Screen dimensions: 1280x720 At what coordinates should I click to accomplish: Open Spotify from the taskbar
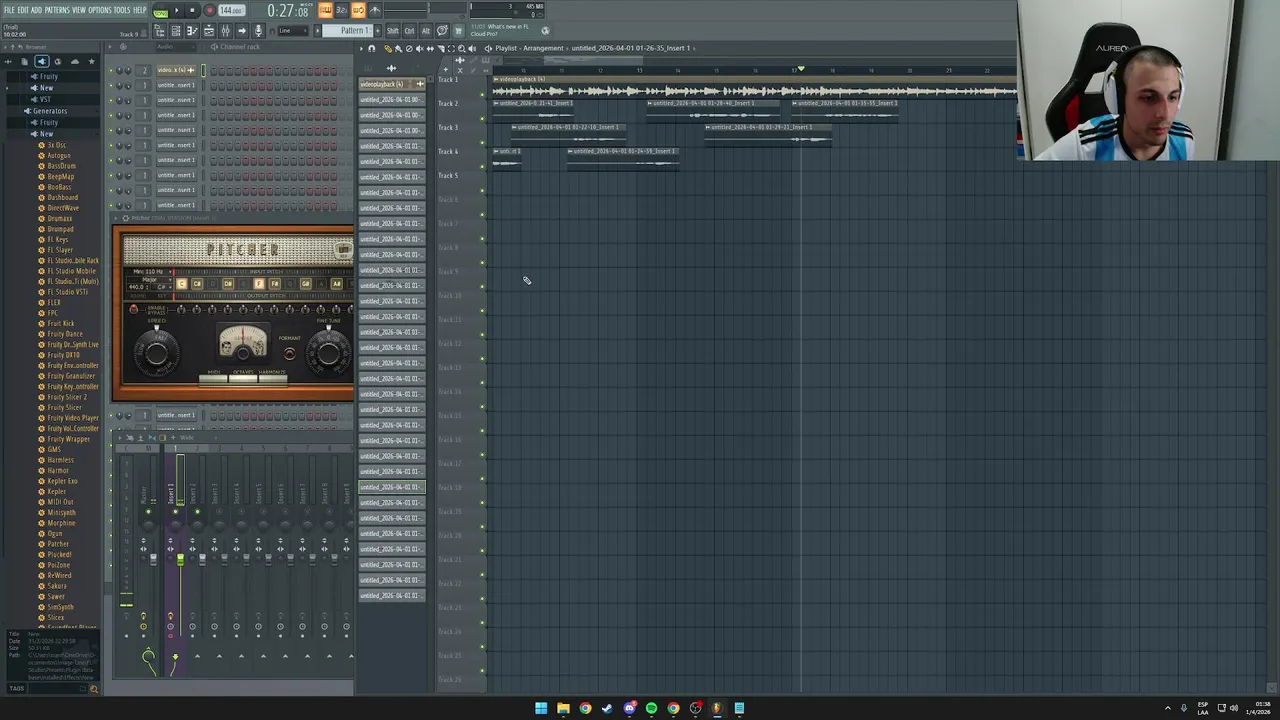point(651,708)
